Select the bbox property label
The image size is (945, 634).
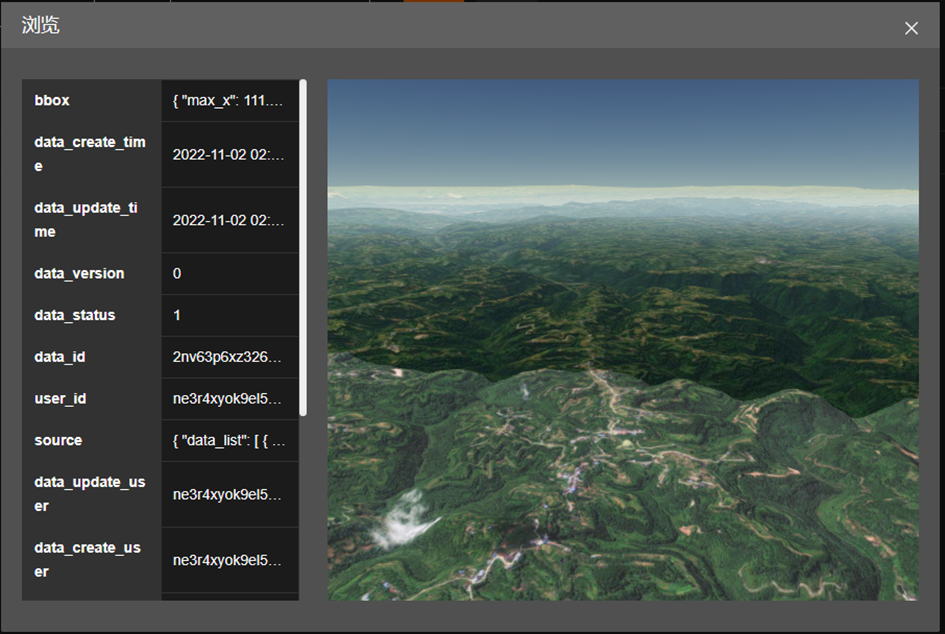pos(52,101)
